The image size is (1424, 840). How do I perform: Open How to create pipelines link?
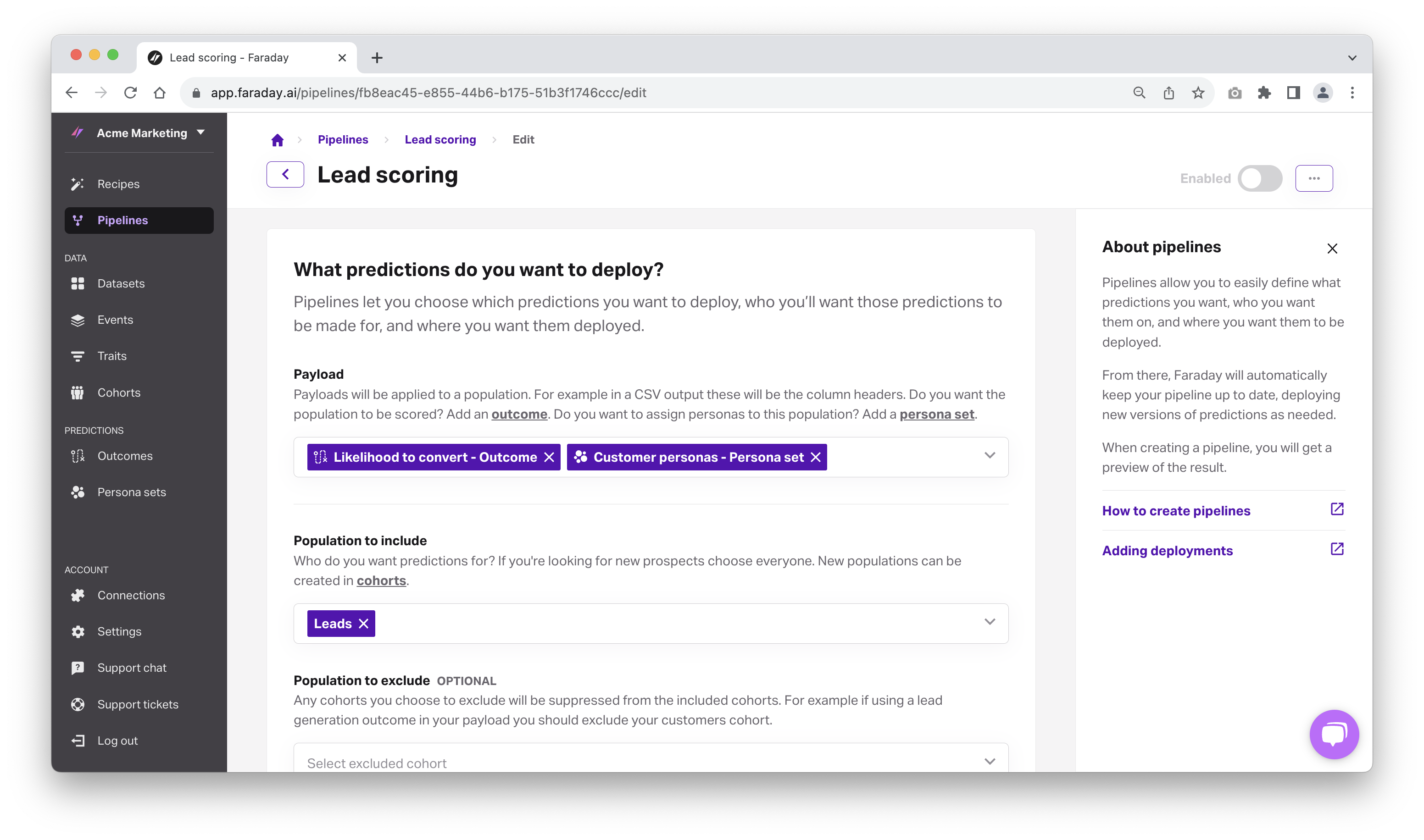pos(1176,511)
